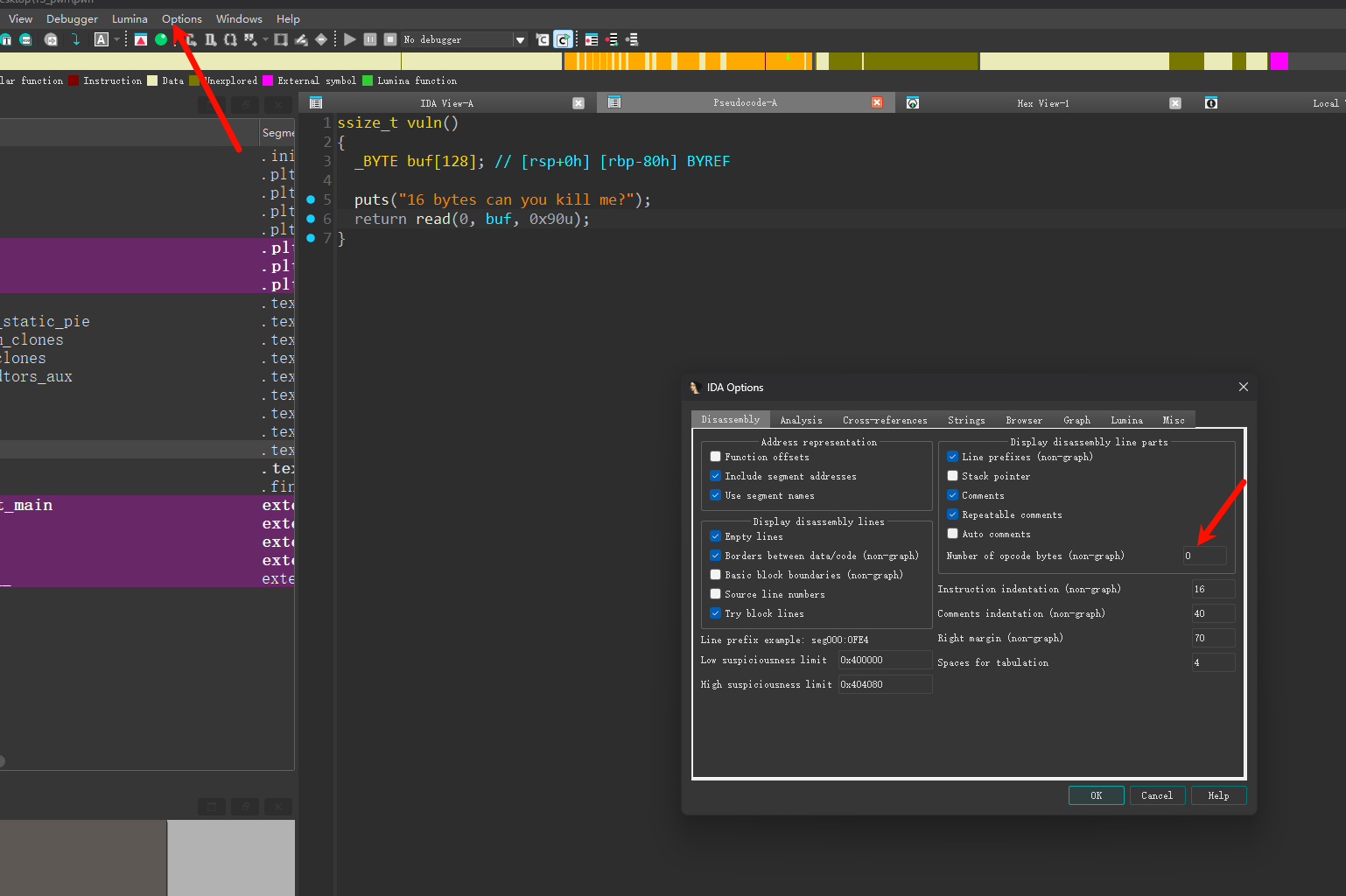
Task: Click the green circle toolbar icon
Action: (161, 39)
